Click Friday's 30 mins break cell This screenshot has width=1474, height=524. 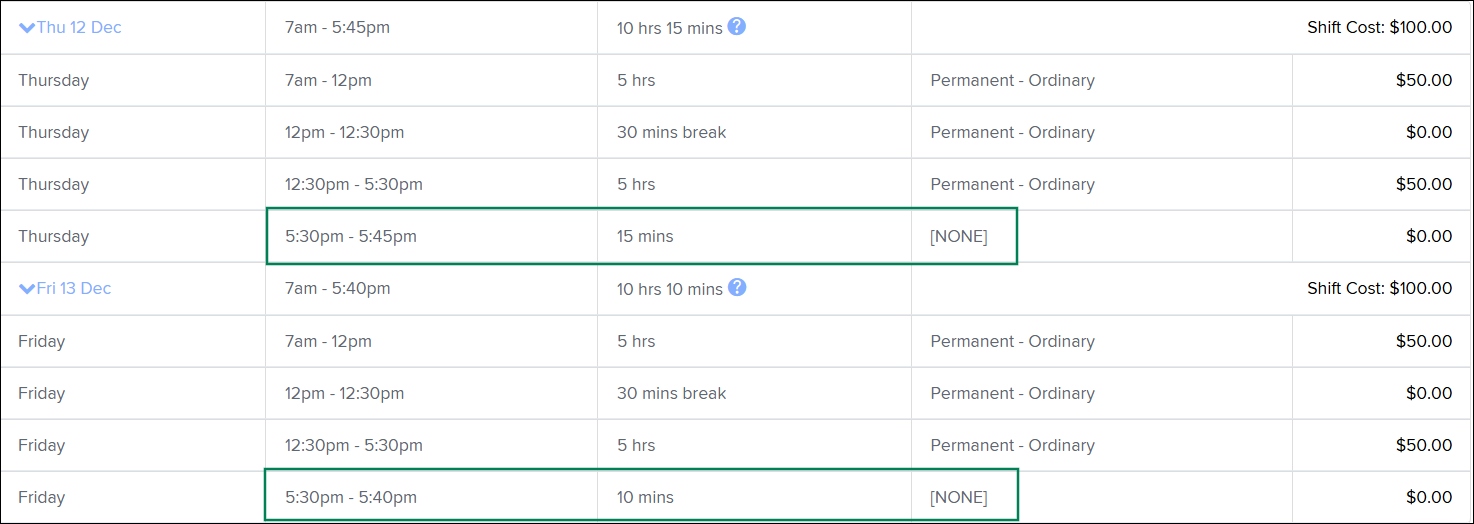pyautogui.click(x=672, y=394)
